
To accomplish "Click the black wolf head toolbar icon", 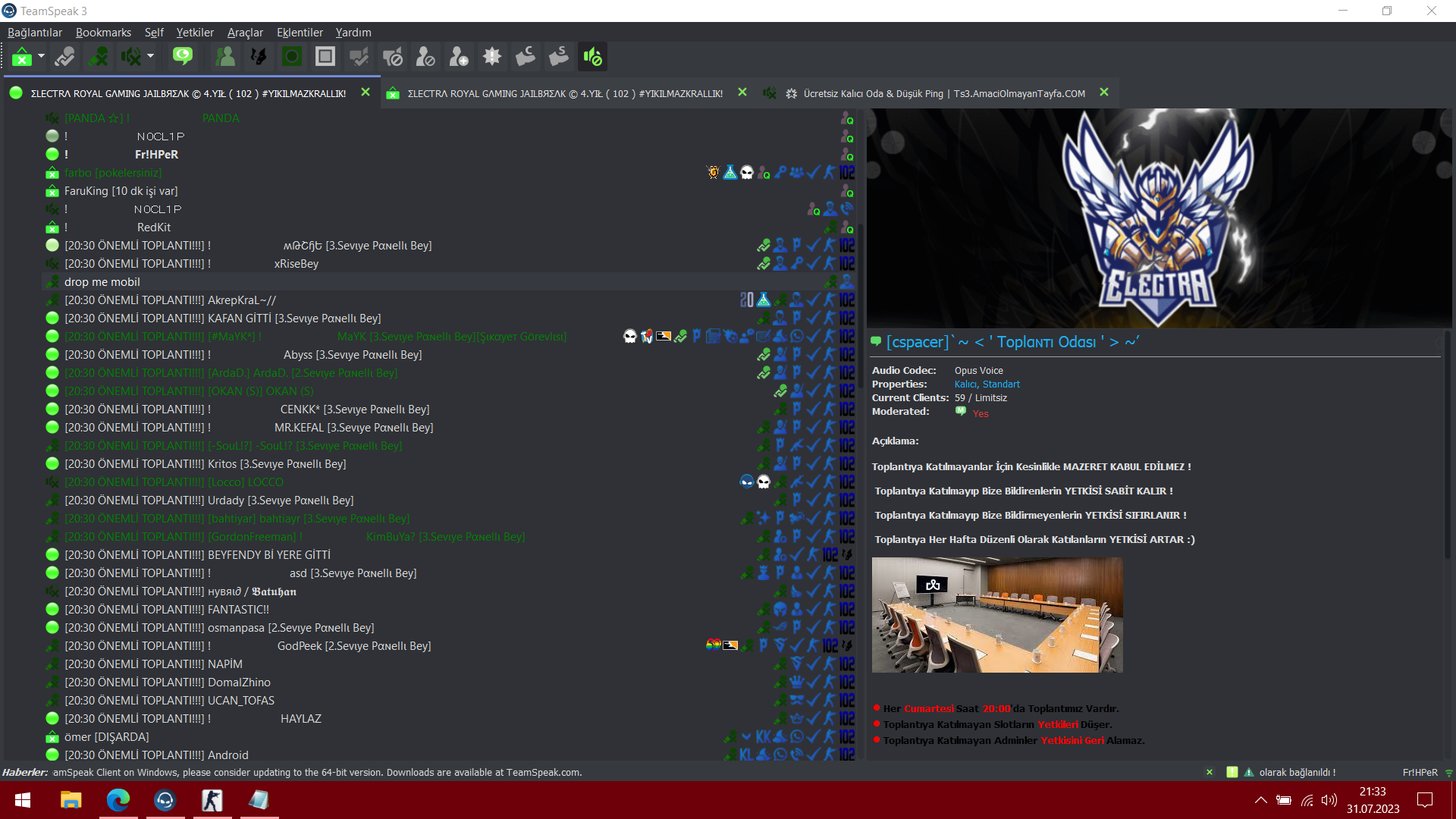I will pyautogui.click(x=259, y=57).
